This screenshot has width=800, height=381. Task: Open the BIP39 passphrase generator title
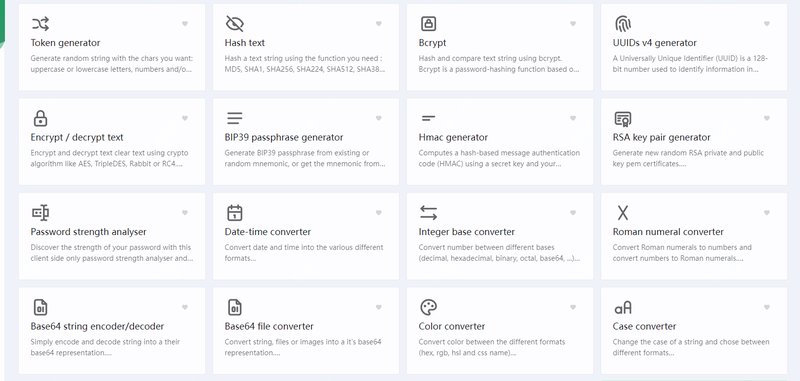coord(284,137)
